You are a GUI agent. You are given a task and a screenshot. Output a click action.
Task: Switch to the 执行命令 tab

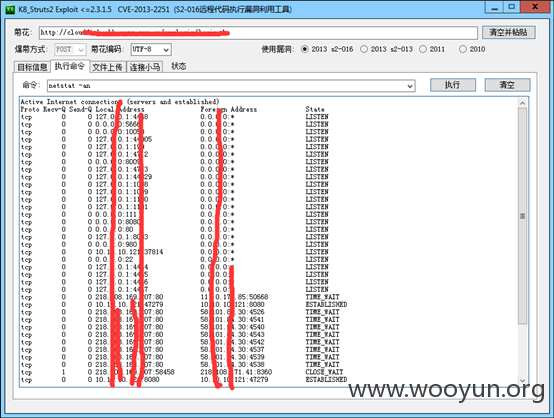click(x=70, y=66)
